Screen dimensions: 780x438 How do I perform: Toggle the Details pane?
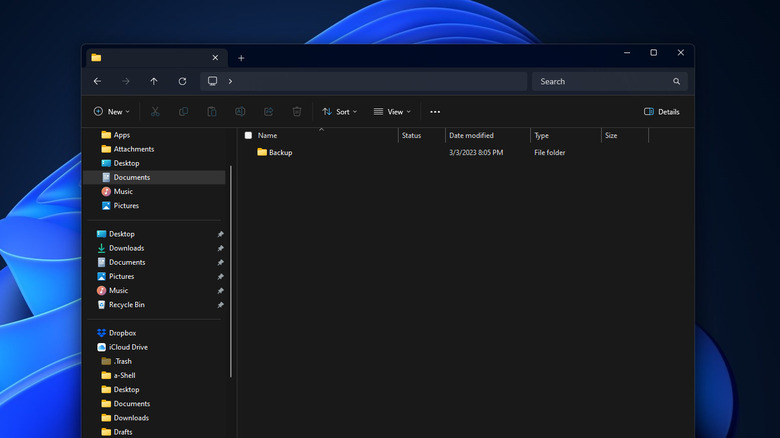click(662, 112)
